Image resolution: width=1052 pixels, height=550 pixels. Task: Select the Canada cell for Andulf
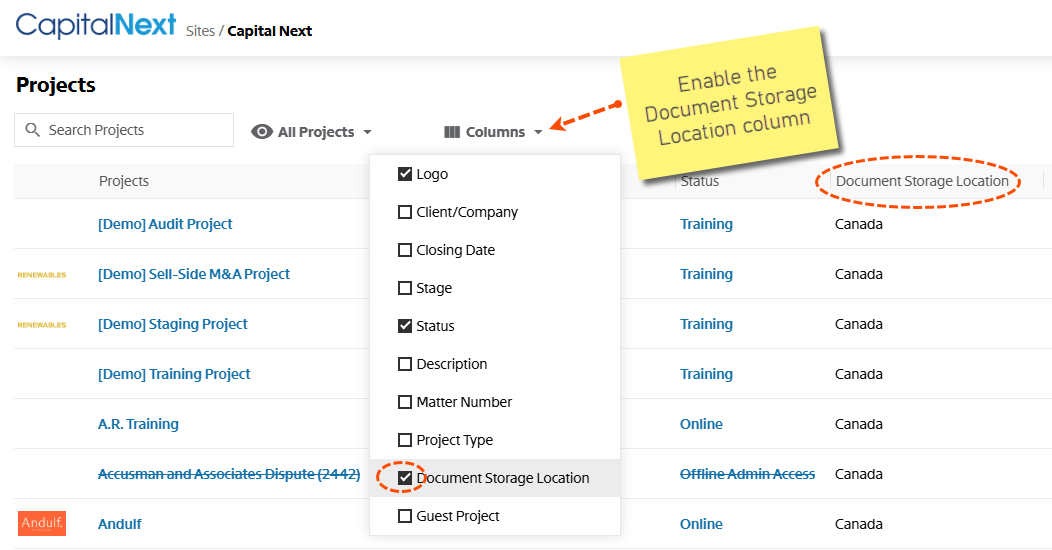point(859,524)
